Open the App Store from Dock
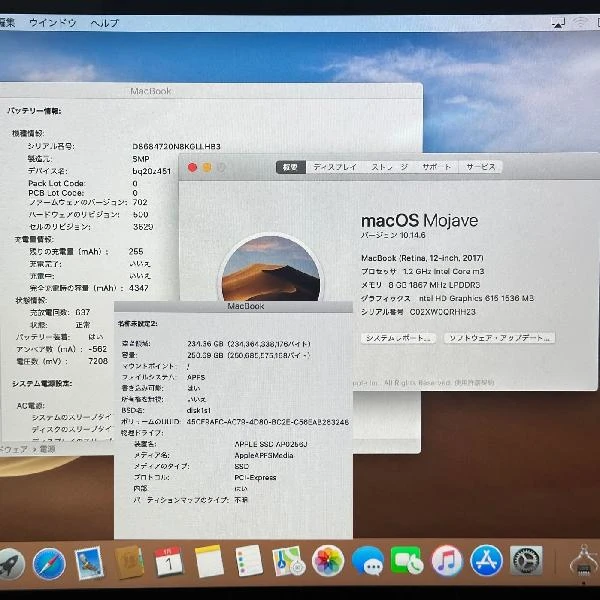The image size is (600, 600). coord(486,561)
